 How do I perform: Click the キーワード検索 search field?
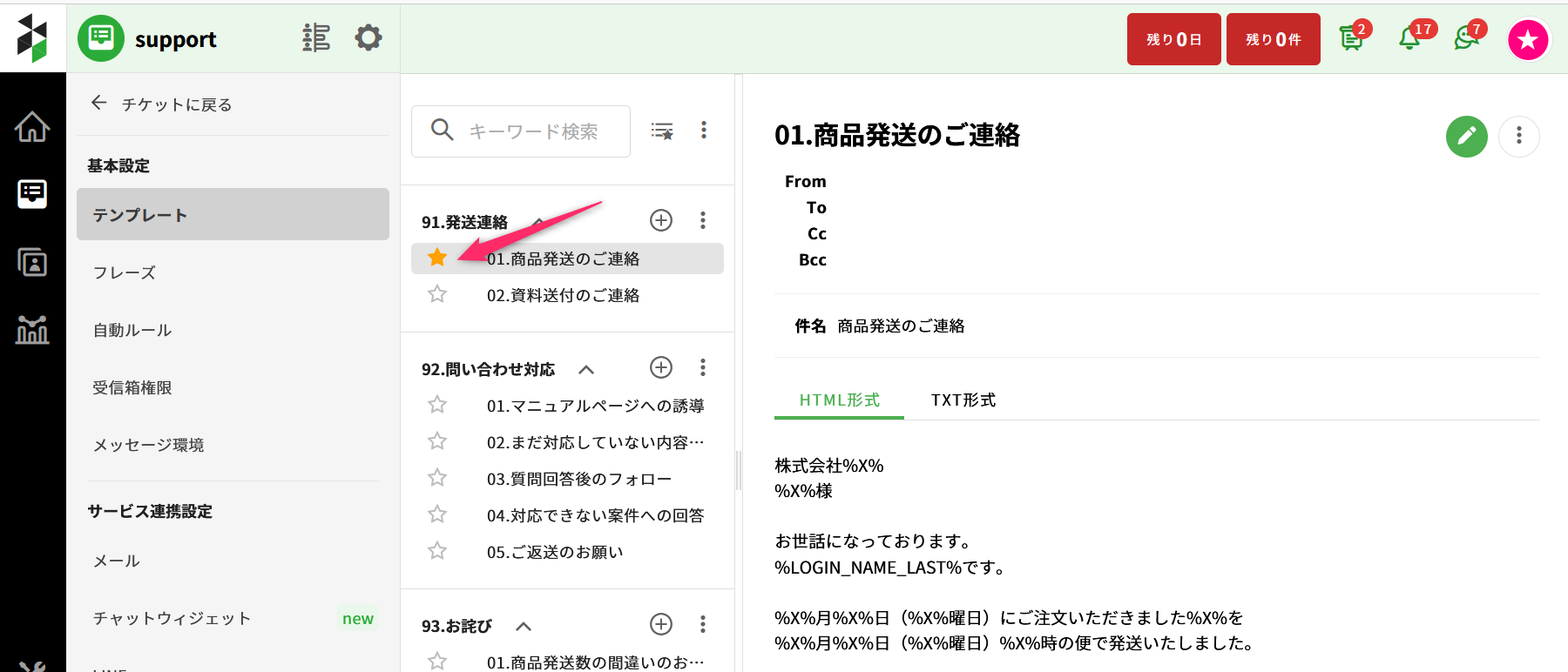pos(533,131)
